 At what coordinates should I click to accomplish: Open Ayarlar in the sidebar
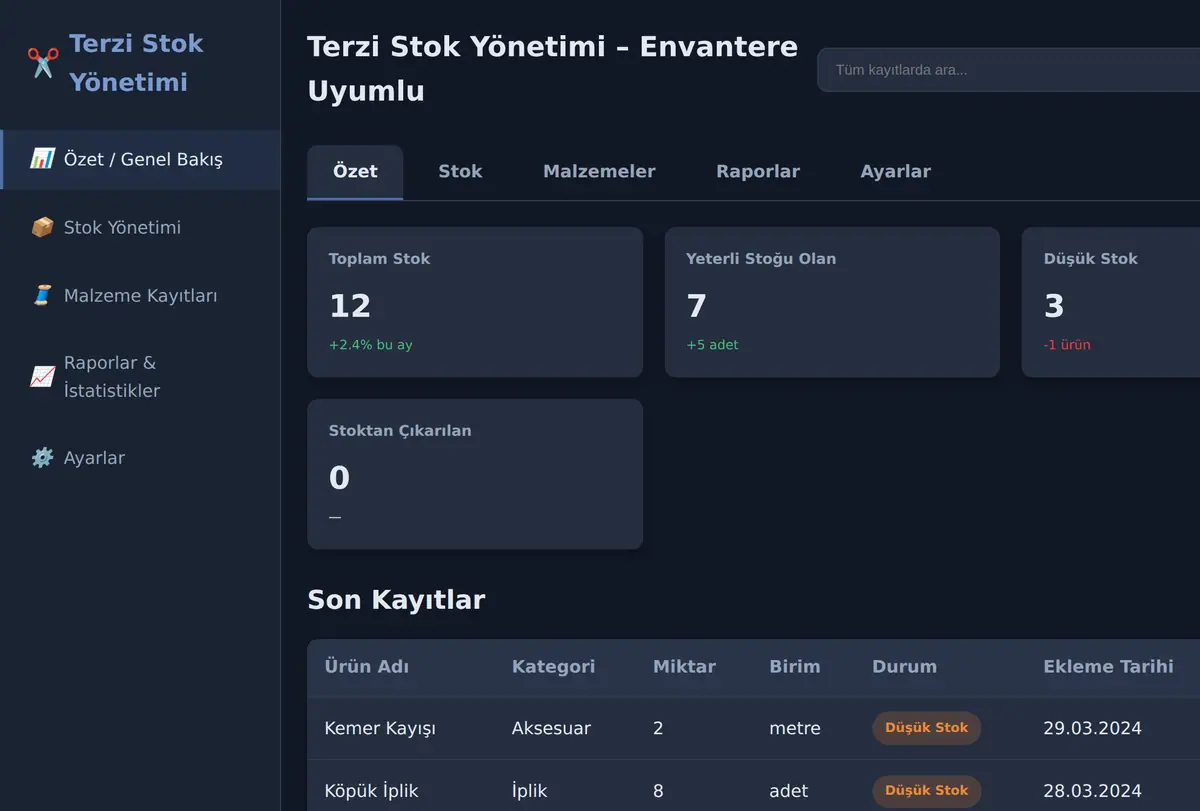(140, 458)
